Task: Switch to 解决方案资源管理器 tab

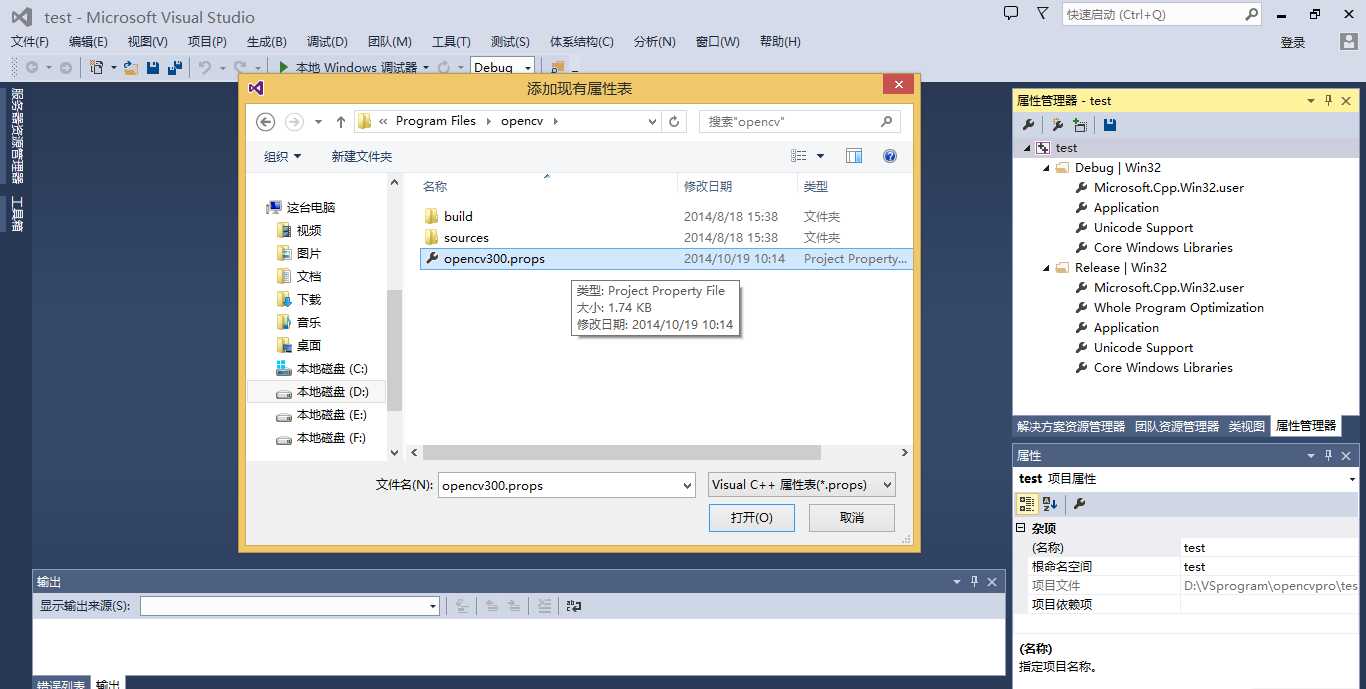Action: coord(1071,426)
